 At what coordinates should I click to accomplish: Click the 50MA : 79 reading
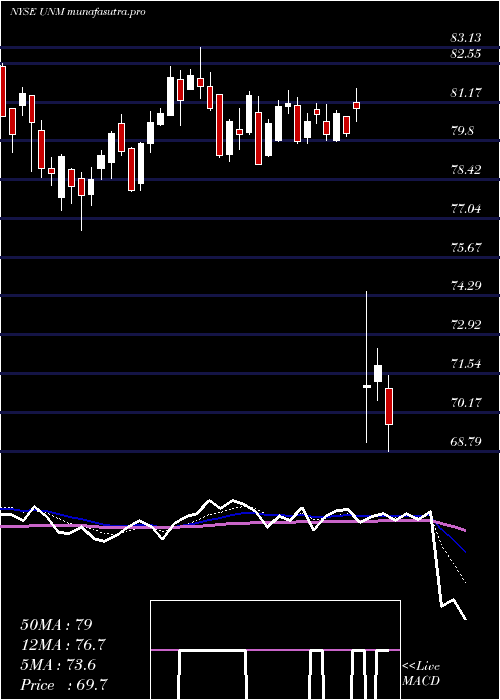[56, 625]
